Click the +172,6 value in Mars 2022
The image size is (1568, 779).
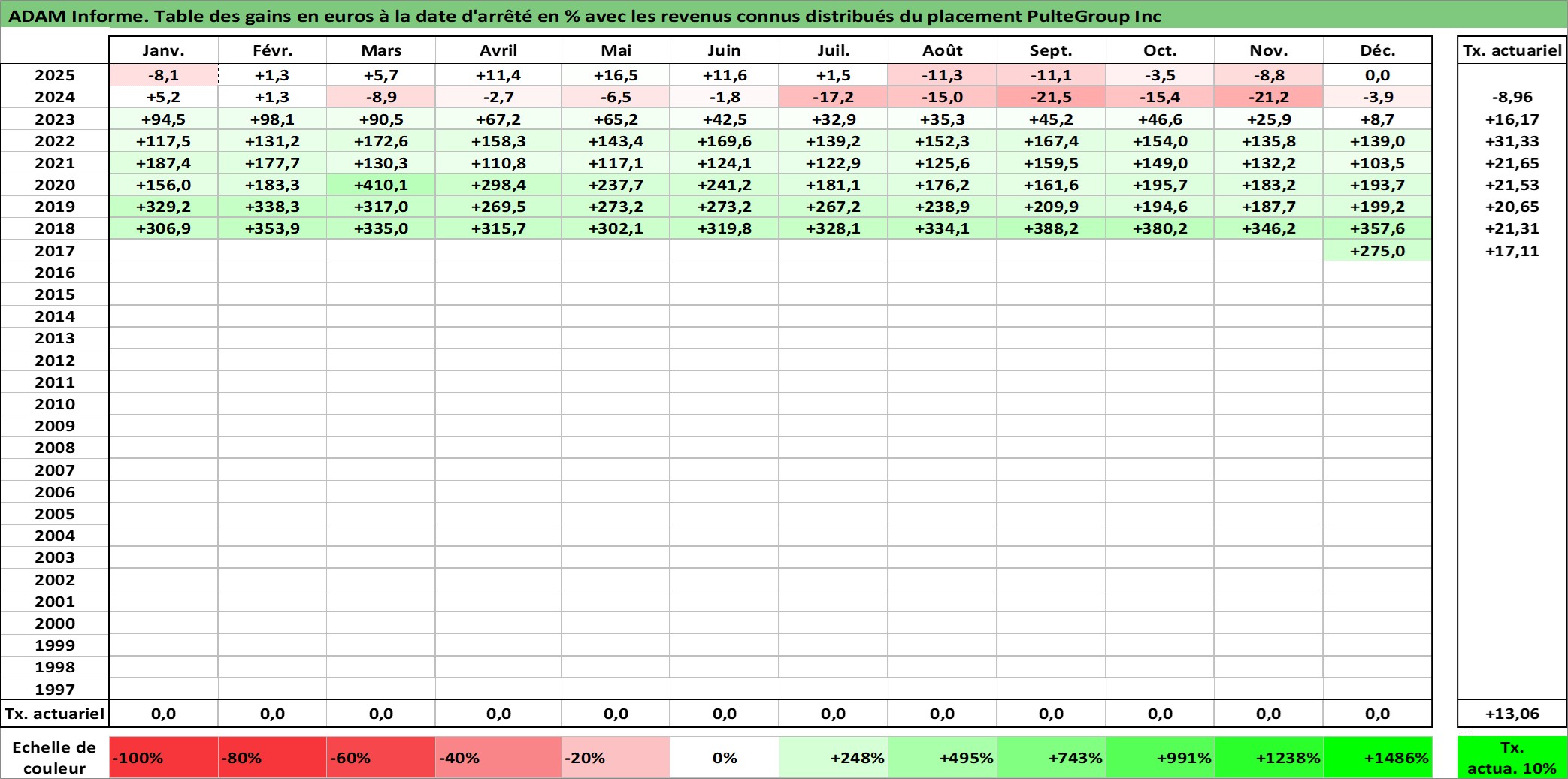click(x=381, y=141)
